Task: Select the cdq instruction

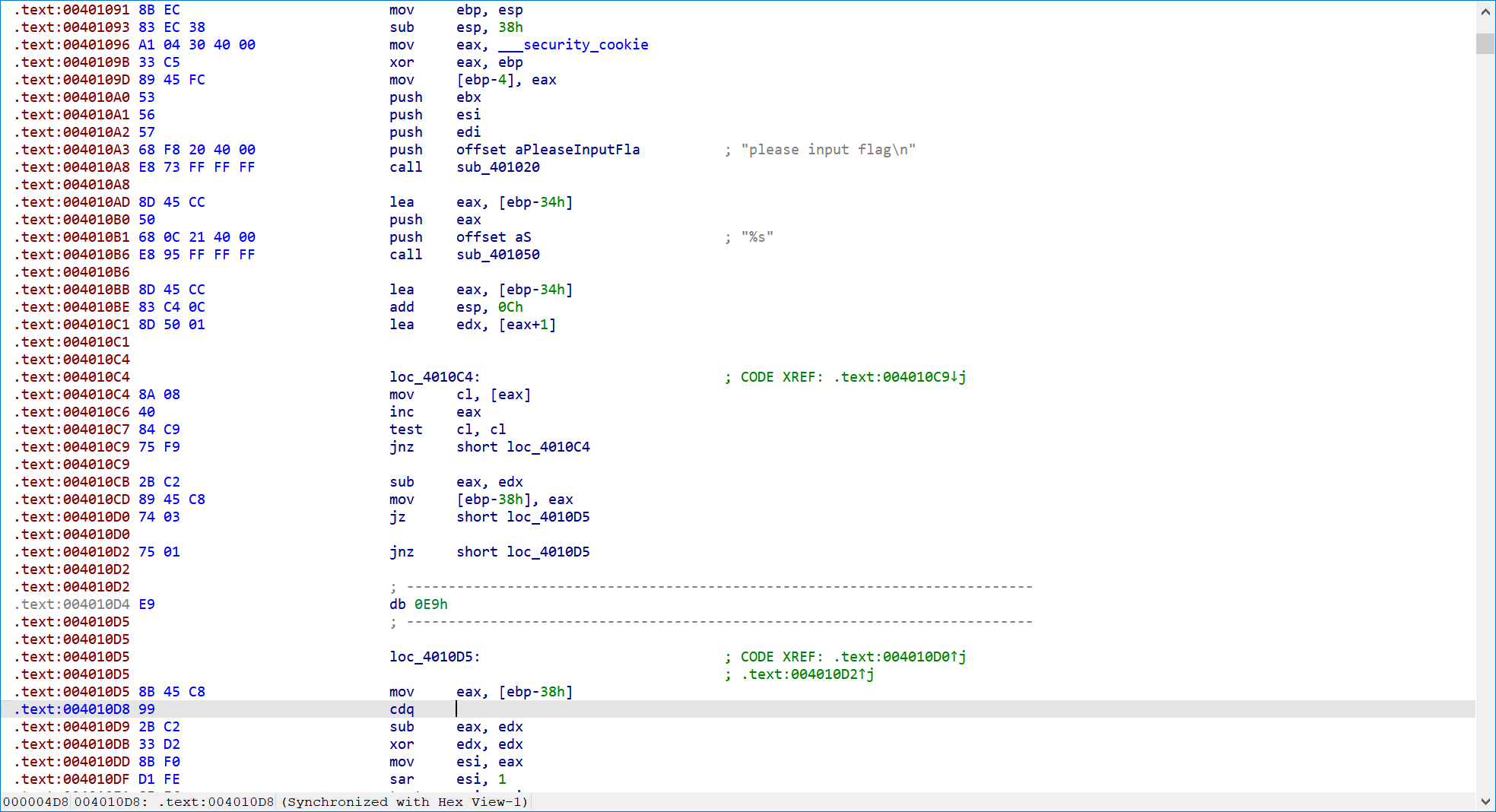Action: [x=402, y=709]
